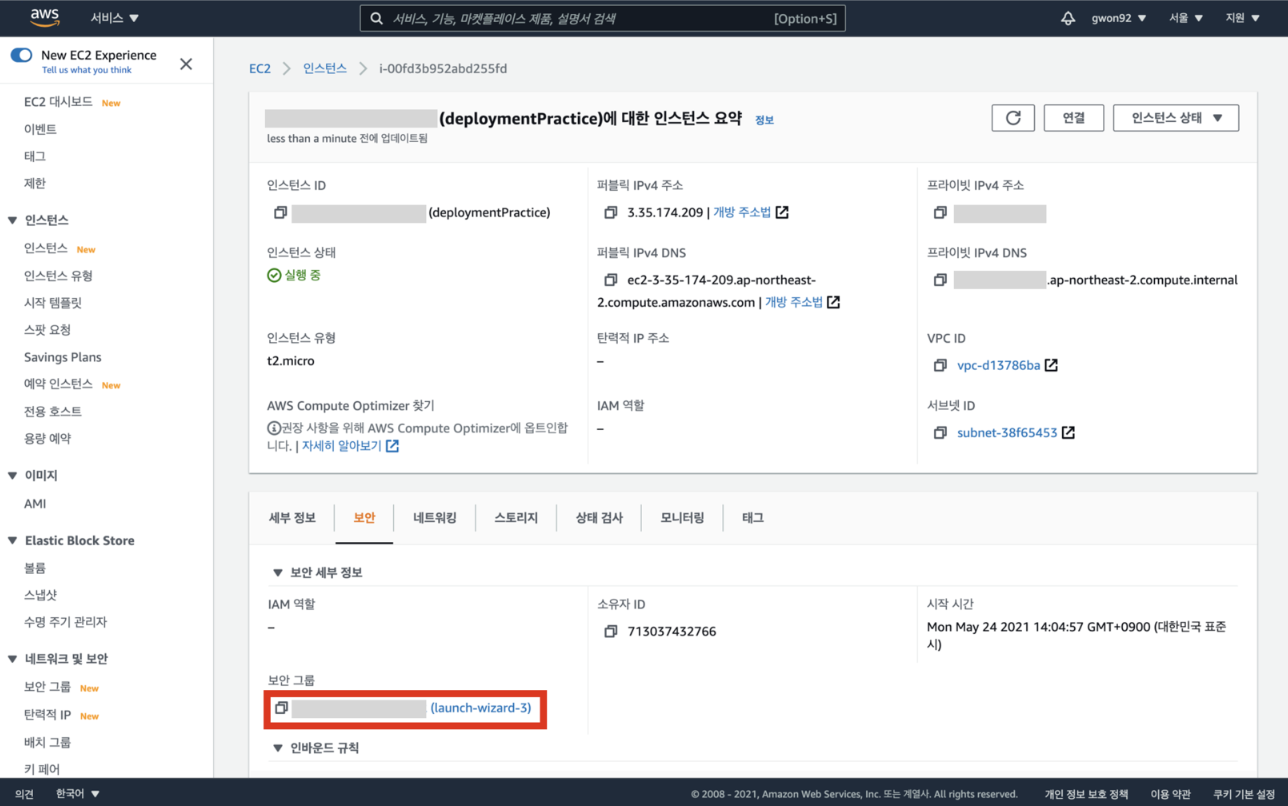Copy the private IPv4 address
The image size is (1288, 806).
click(940, 213)
